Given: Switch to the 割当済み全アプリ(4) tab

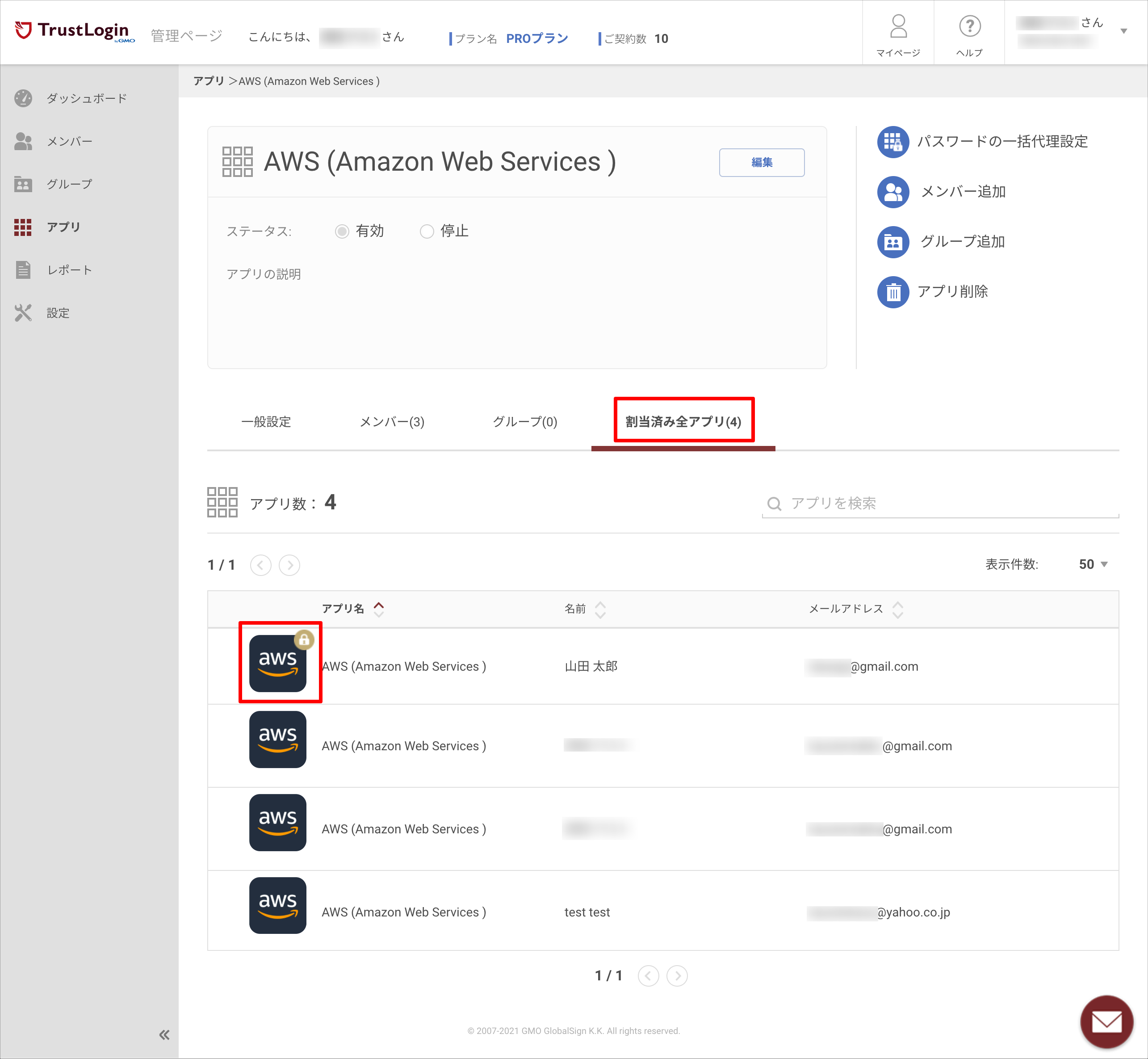Looking at the screenshot, I should [x=683, y=422].
